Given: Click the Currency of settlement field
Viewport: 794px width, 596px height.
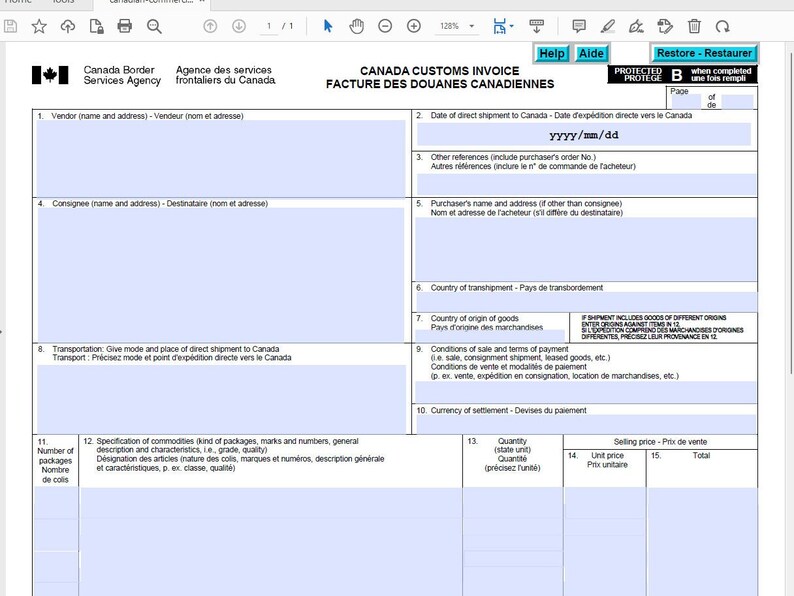Looking at the screenshot, I should (586, 424).
